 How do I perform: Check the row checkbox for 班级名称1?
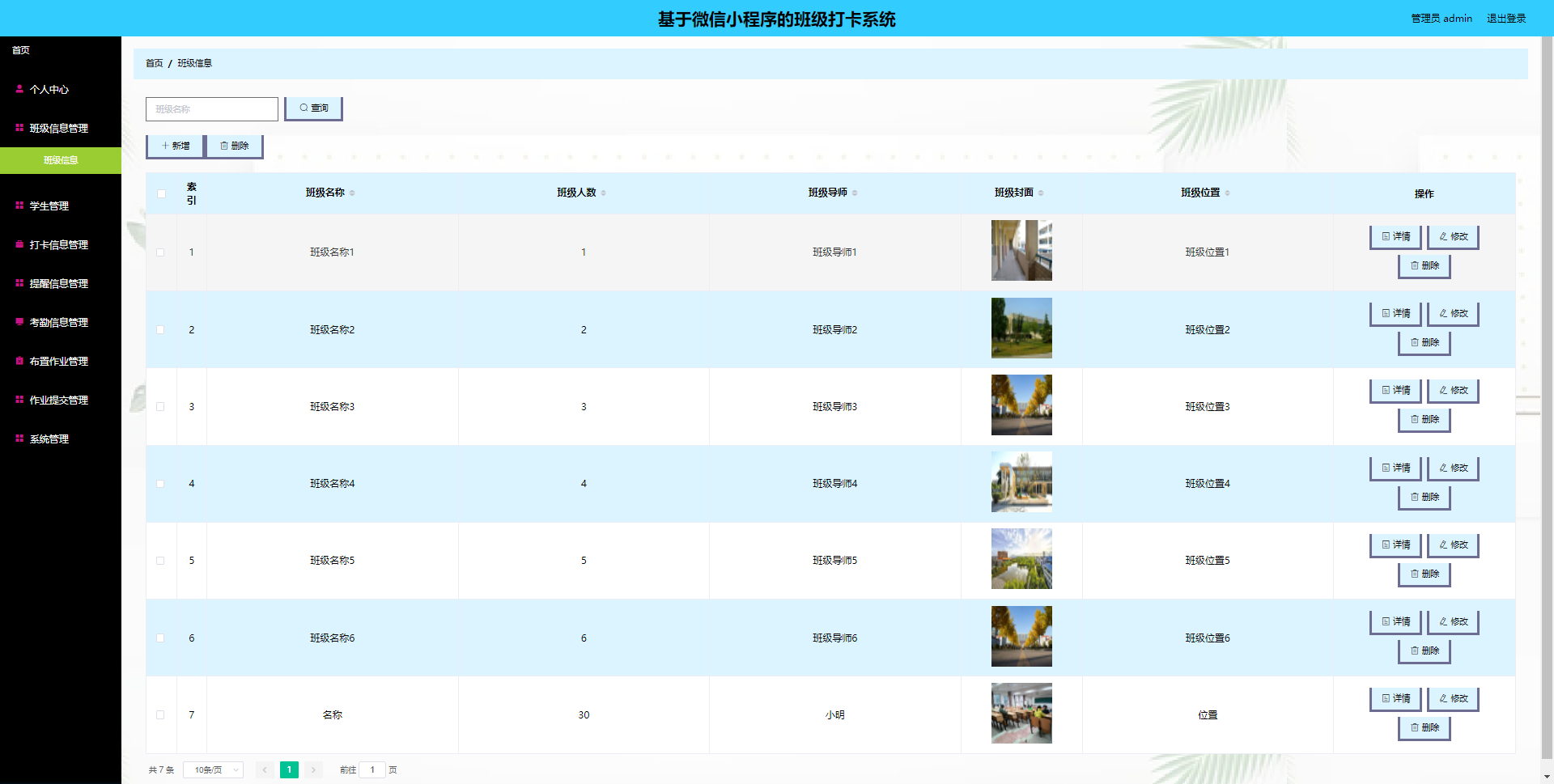160,252
